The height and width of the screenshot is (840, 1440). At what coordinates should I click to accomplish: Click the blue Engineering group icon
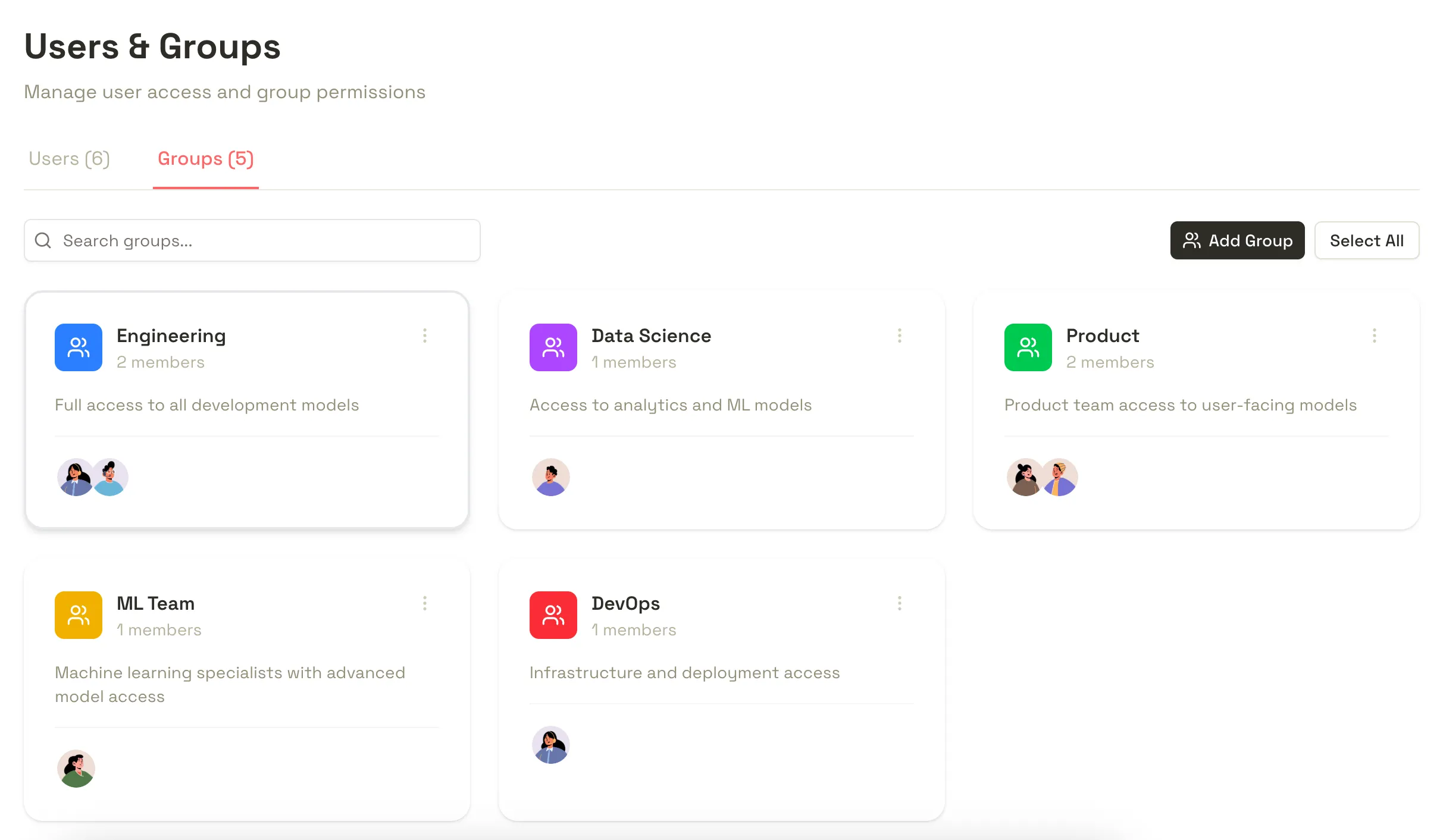[x=79, y=347]
